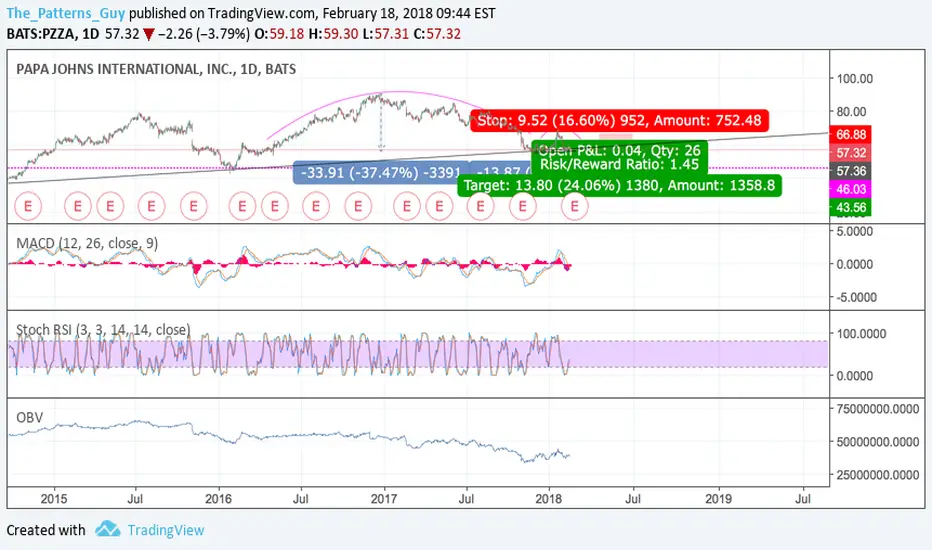Click the 2018 label on time axis
This screenshot has width=932, height=550.
point(549,499)
